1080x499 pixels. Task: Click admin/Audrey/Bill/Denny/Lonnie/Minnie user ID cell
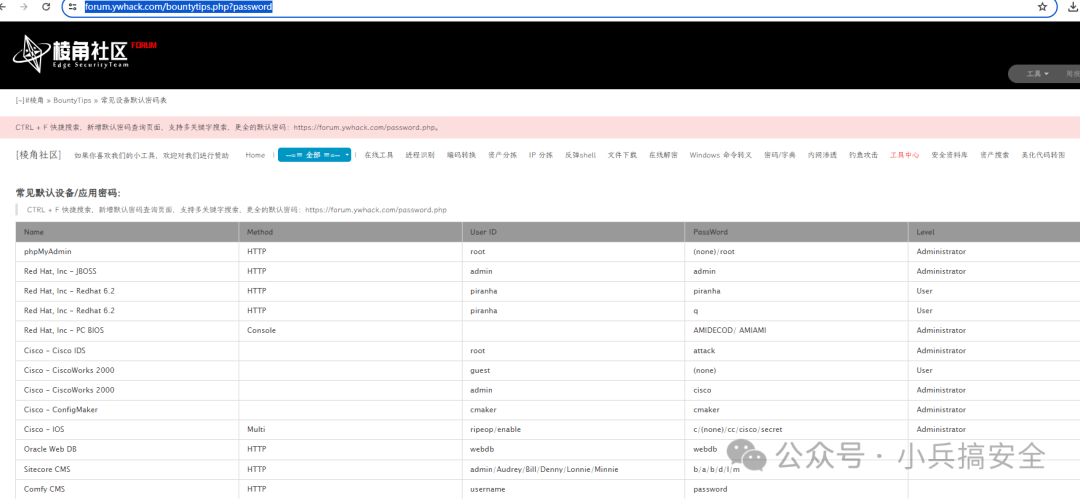point(544,469)
